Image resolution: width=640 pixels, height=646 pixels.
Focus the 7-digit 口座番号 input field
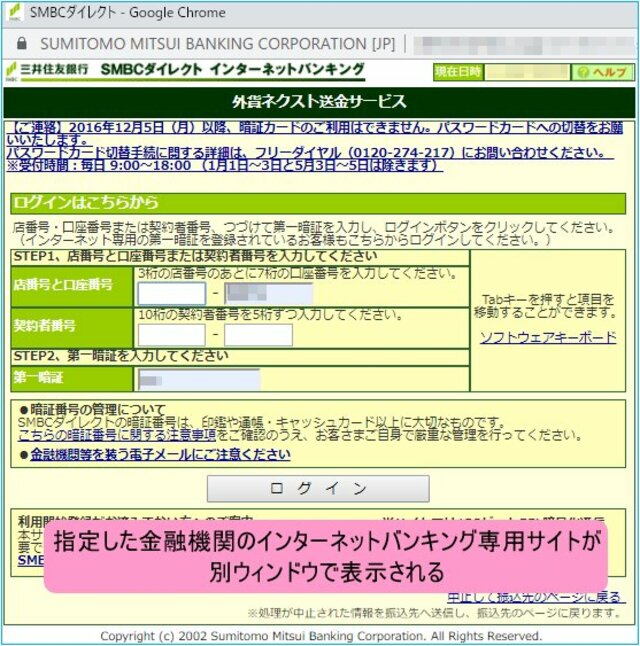click(x=269, y=294)
